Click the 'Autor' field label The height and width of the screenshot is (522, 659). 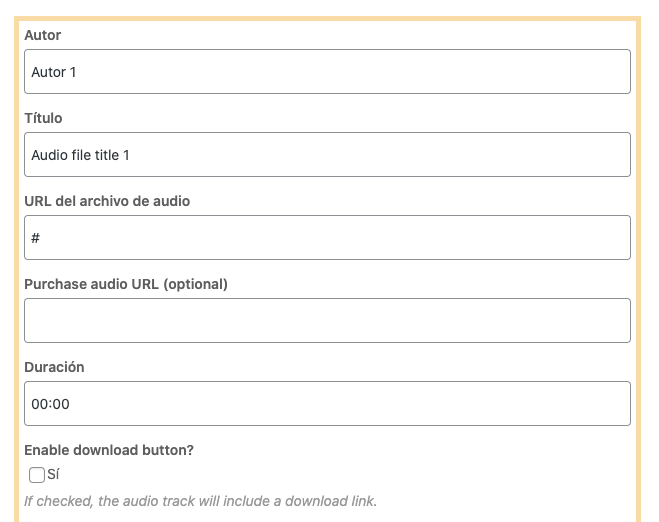pos(42,35)
